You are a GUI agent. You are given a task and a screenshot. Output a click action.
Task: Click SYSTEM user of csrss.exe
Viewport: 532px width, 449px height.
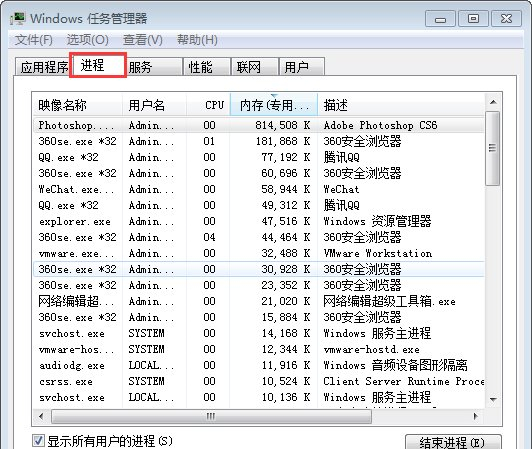tap(146, 381)
